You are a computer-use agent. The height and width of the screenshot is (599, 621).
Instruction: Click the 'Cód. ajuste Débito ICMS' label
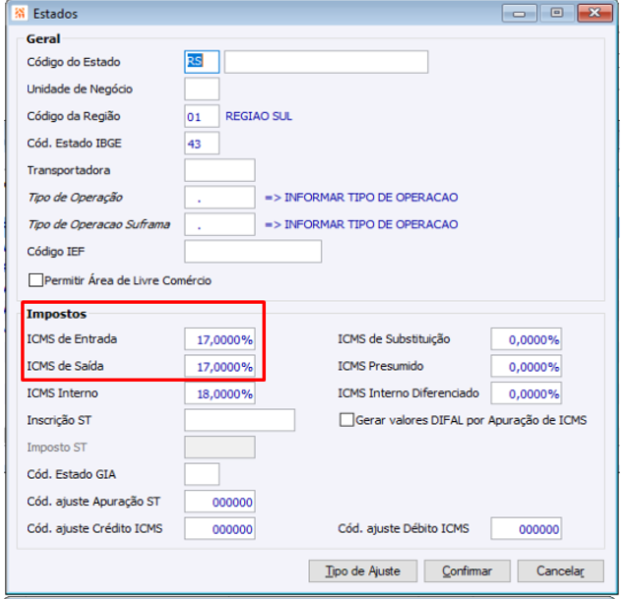[403, 528]
